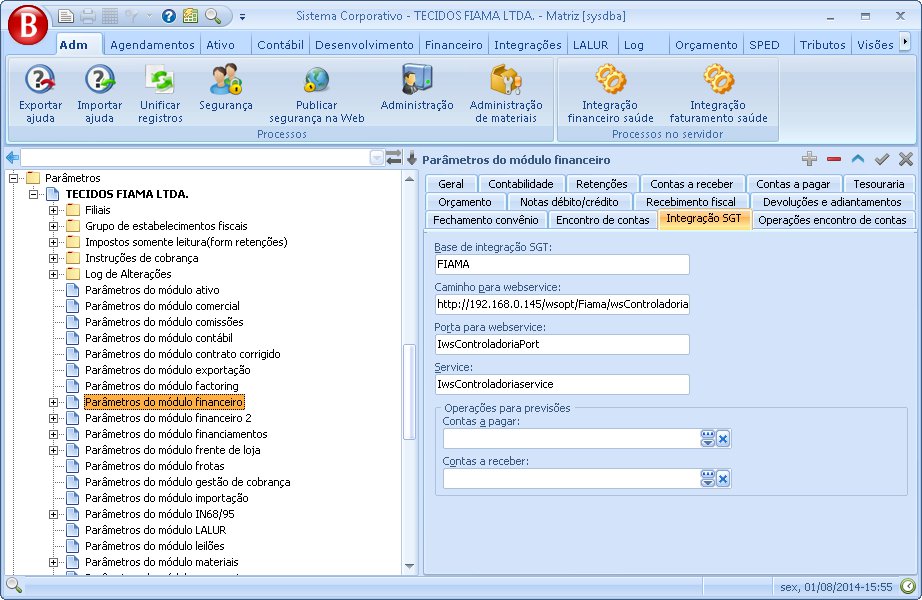Expand Parâmetros do módulo frente de loja
This screenshot has height=600, width=922.
point(53,451)
